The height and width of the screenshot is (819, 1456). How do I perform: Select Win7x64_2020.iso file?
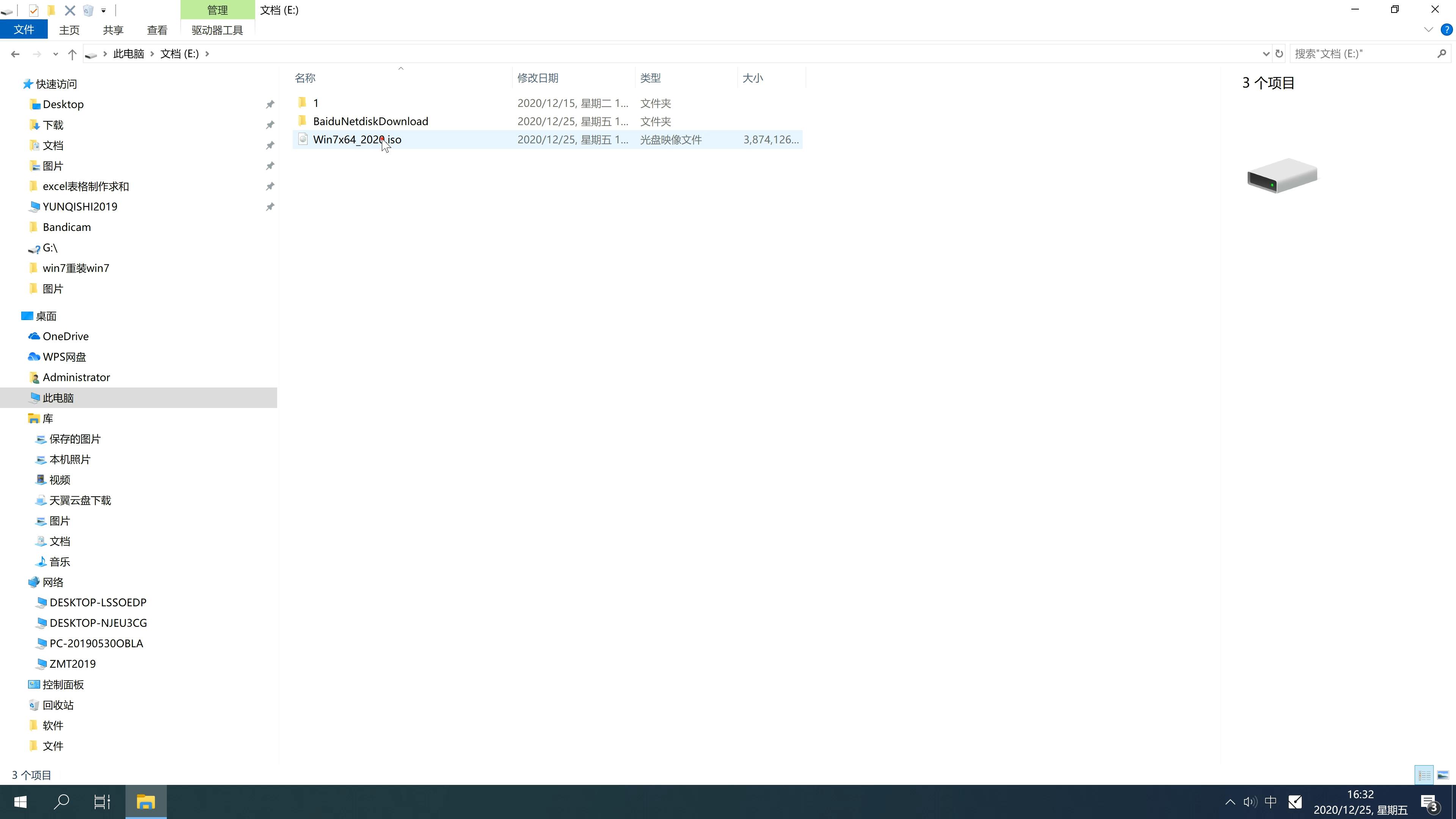pos(357,139)
